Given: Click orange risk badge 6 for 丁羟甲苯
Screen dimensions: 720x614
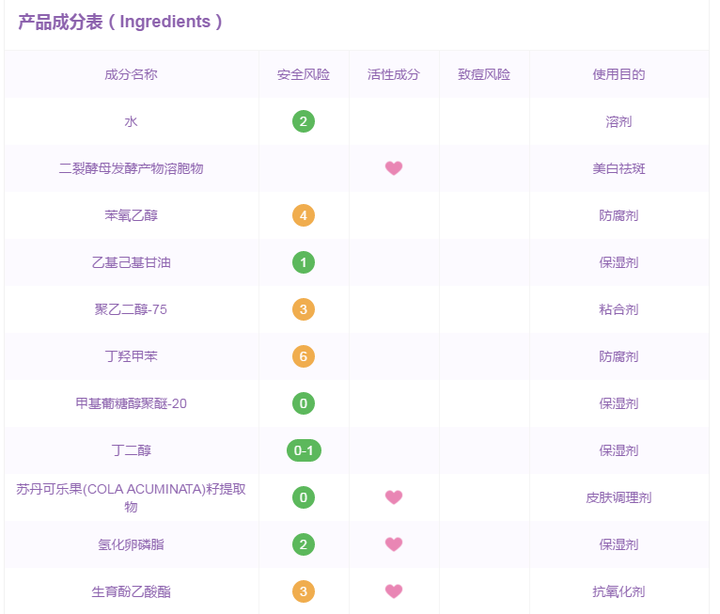Looking at the screenshot, I should click(303, 356).
